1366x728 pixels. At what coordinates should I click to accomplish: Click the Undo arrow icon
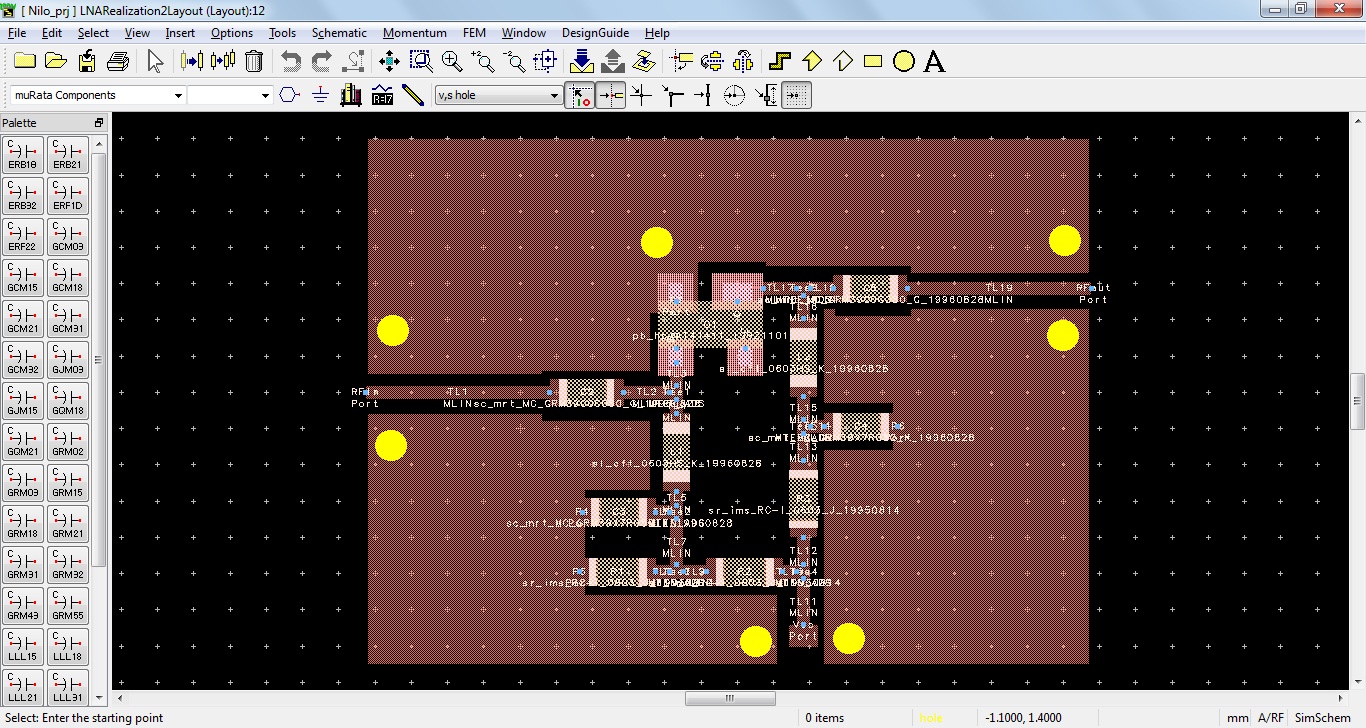[291, 61]
